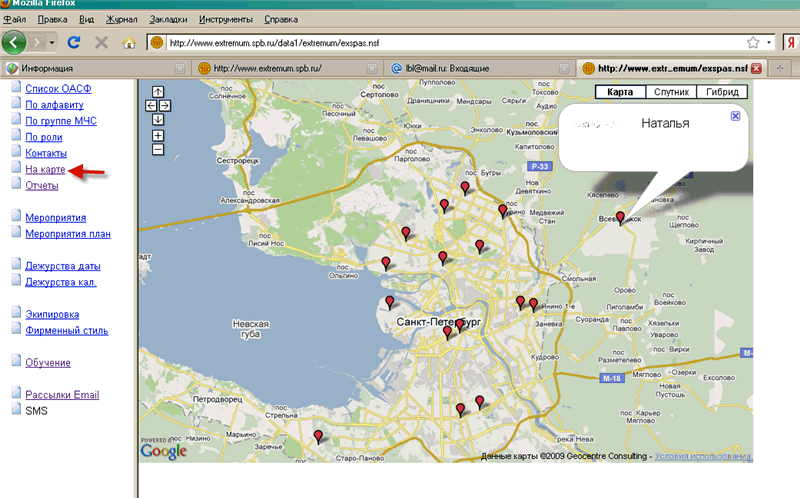Open the Справка menu
The image size is (800, 498).
(281, 19)
